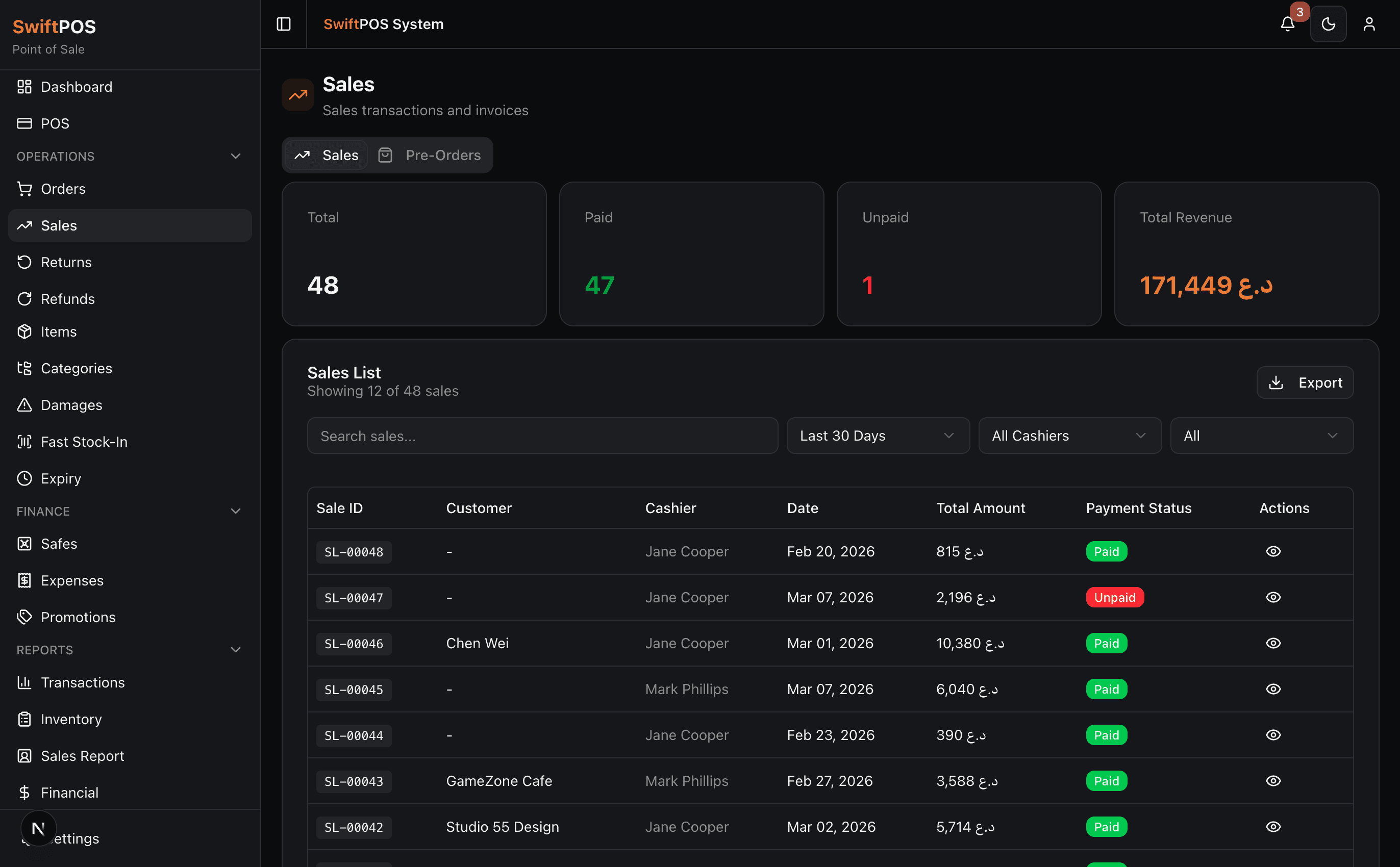Open Fast Stock-In from sidebar
1400x867 pixels.
[84, 442]
